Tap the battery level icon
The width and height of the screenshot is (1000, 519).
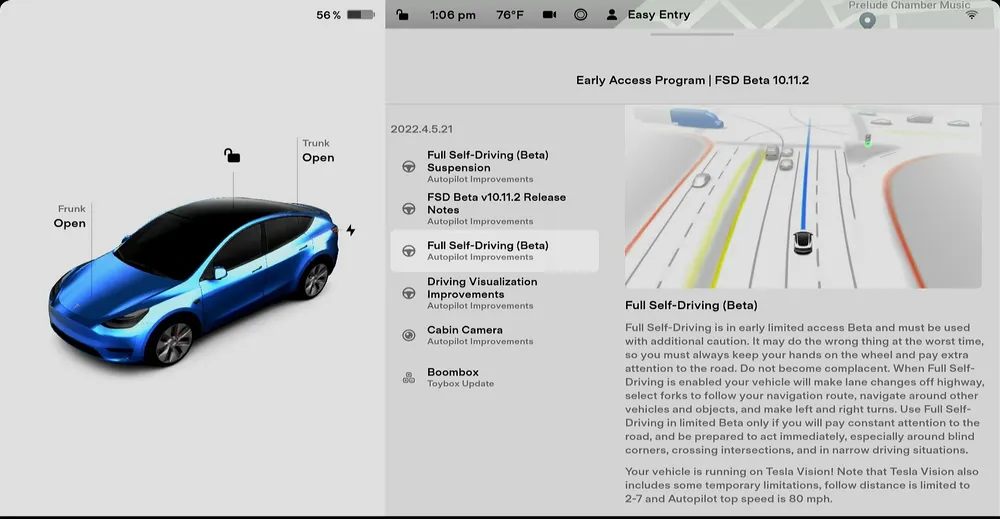coord(361,15)
